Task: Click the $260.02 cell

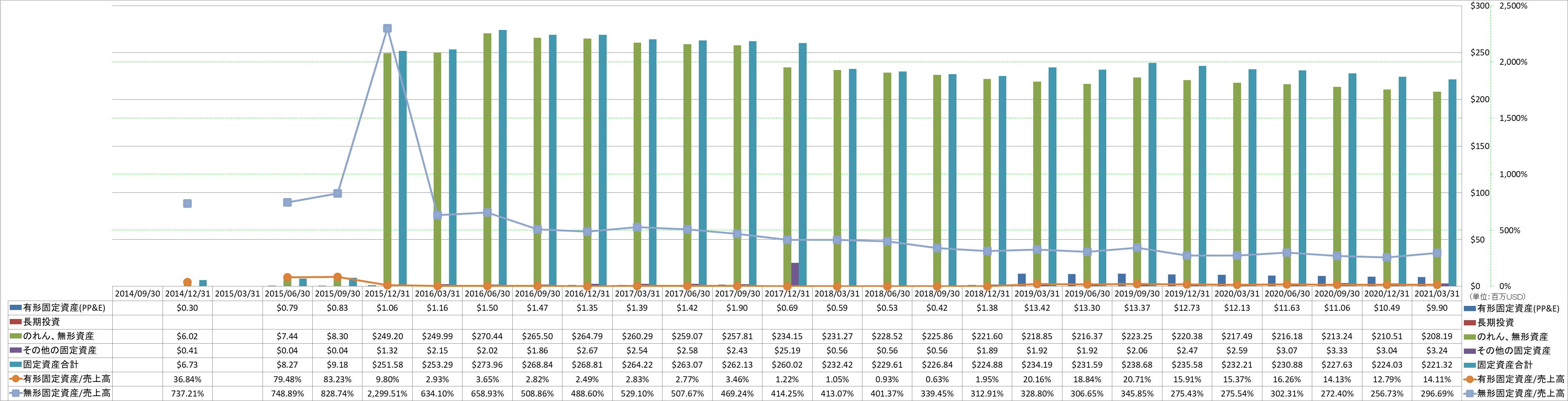Action: tap(787, 365)
